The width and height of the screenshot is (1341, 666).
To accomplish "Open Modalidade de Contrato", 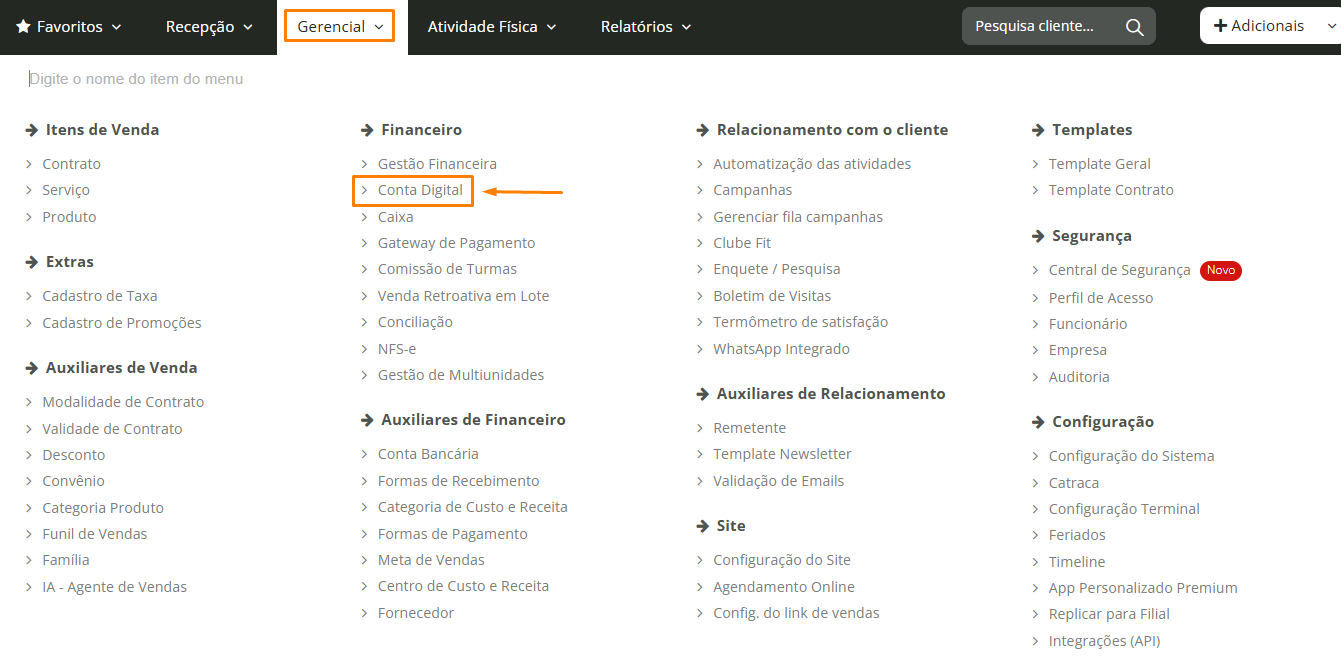I will pos(123,402).
